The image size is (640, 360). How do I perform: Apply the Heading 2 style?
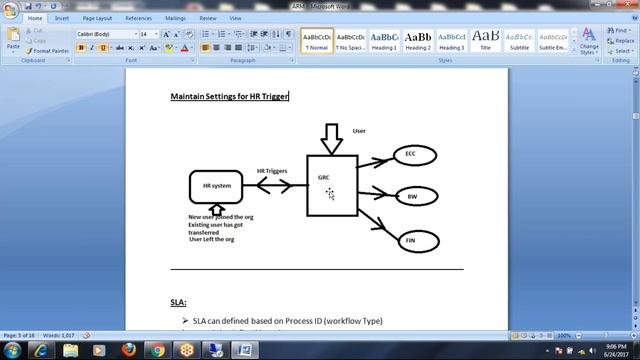pos(418,40)
